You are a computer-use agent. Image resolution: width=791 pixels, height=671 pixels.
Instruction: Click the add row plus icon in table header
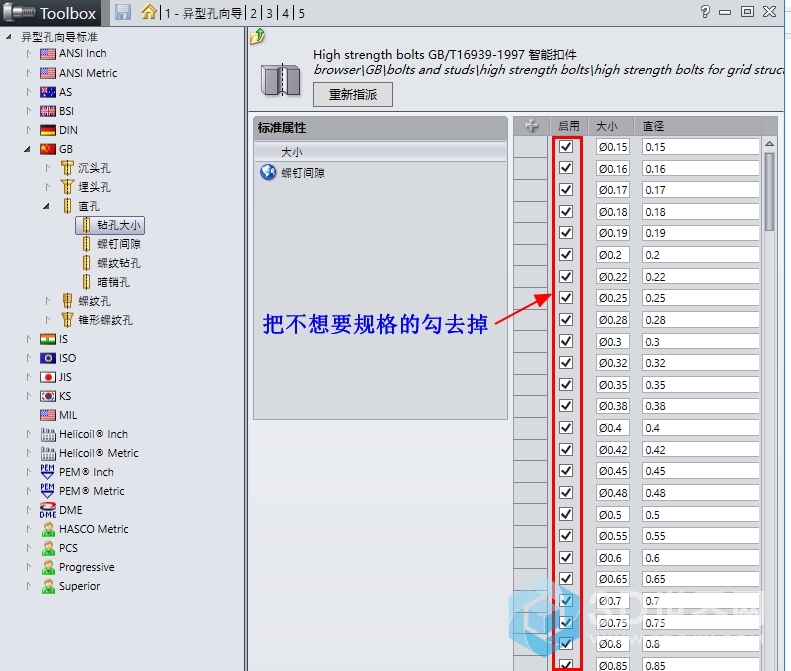[x=531, y=126]
